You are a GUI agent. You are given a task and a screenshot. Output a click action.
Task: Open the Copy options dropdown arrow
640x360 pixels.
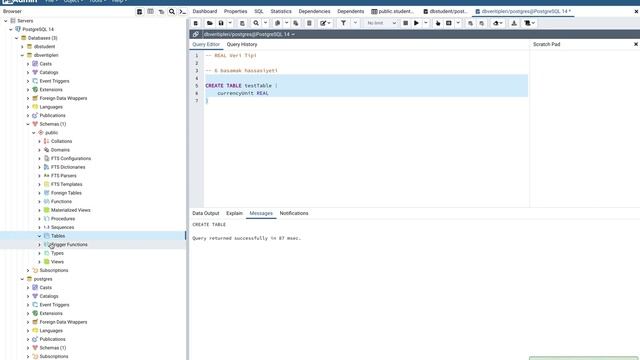point(286,23)
